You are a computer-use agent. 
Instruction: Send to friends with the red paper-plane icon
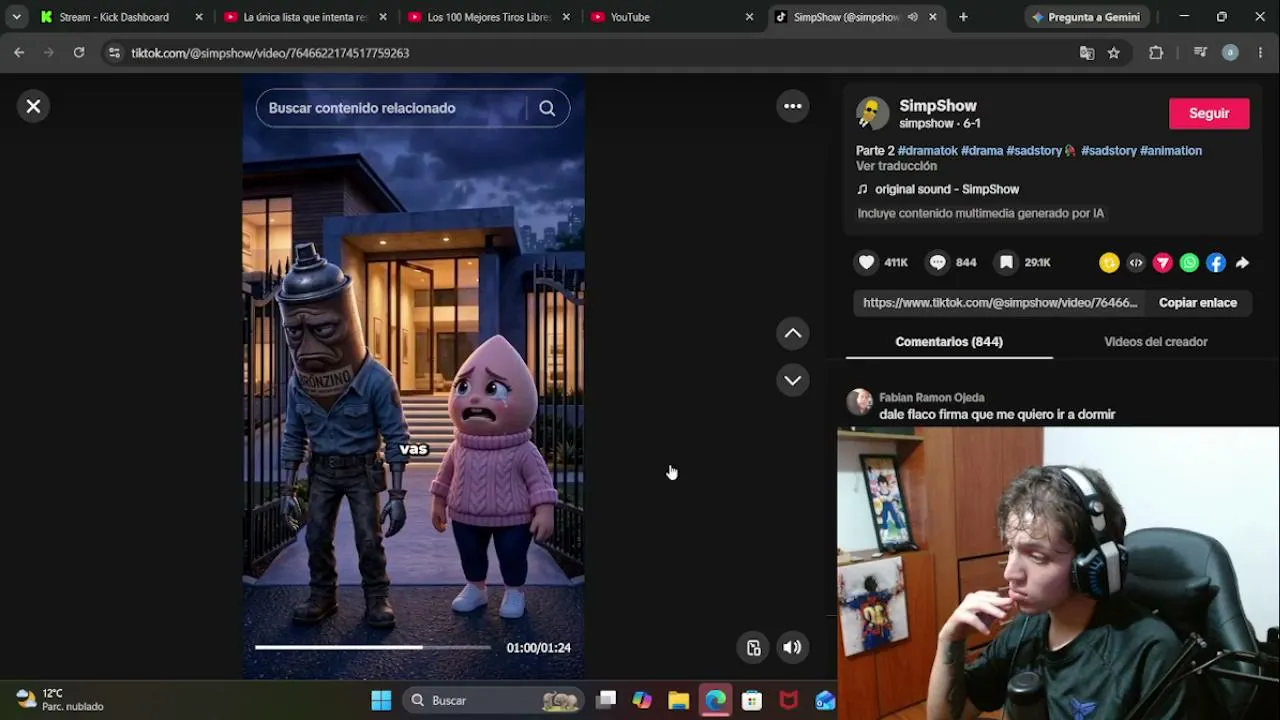coord(1163,263)
